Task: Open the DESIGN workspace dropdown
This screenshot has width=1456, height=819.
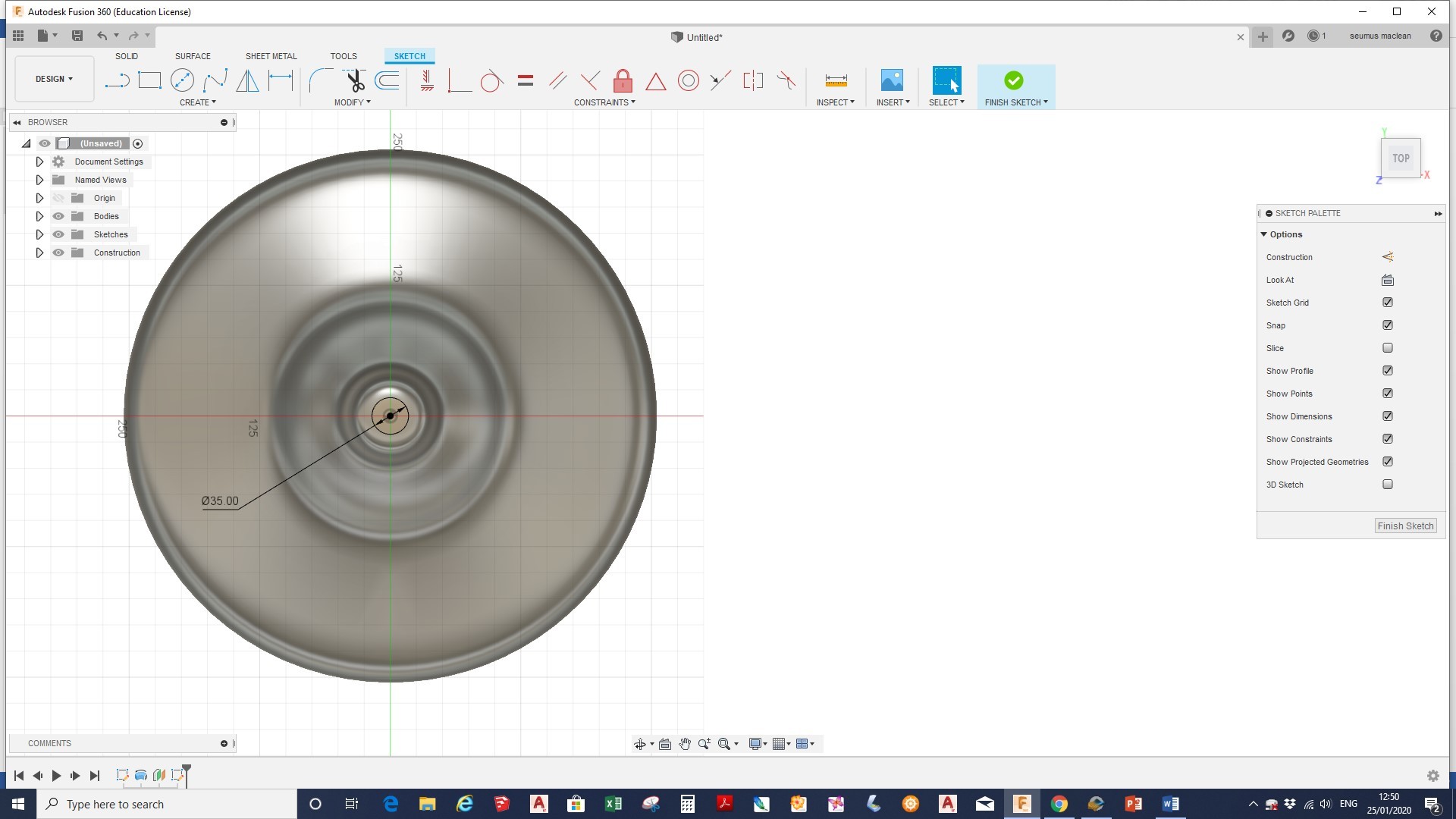Action: click(54, 79)
